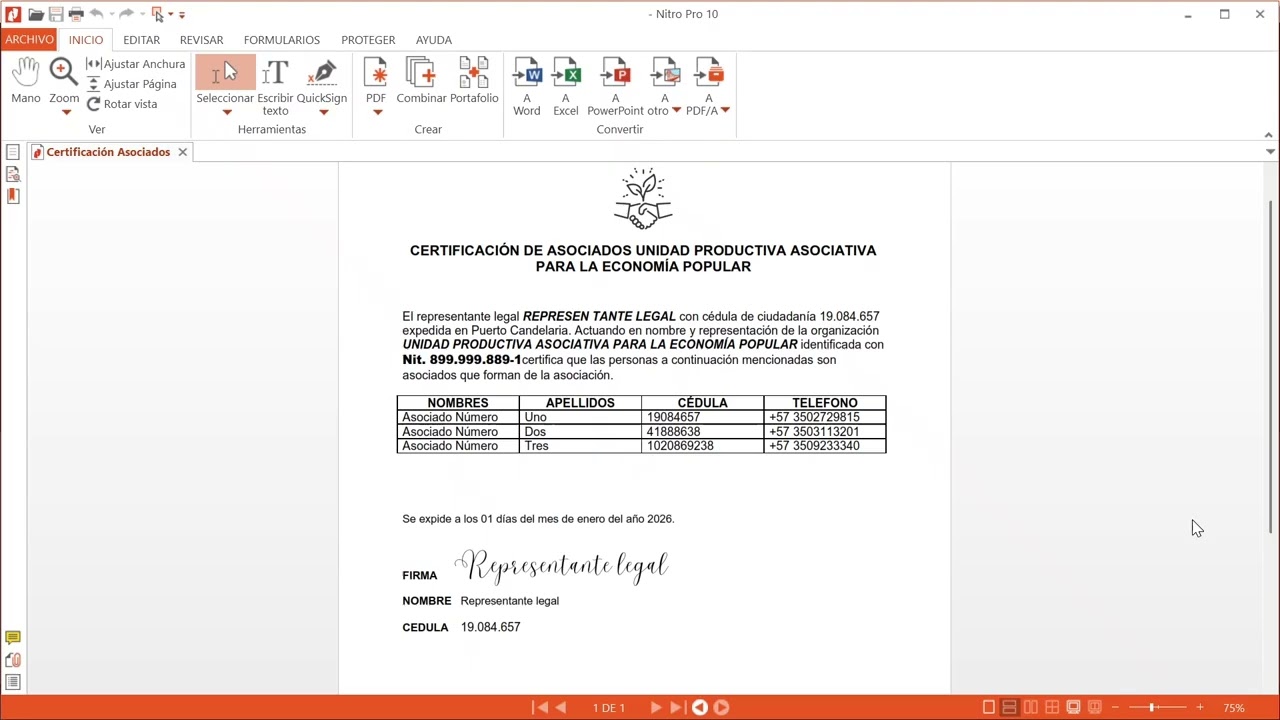Click the Print icon in quick toolbar

pos(76,14)
